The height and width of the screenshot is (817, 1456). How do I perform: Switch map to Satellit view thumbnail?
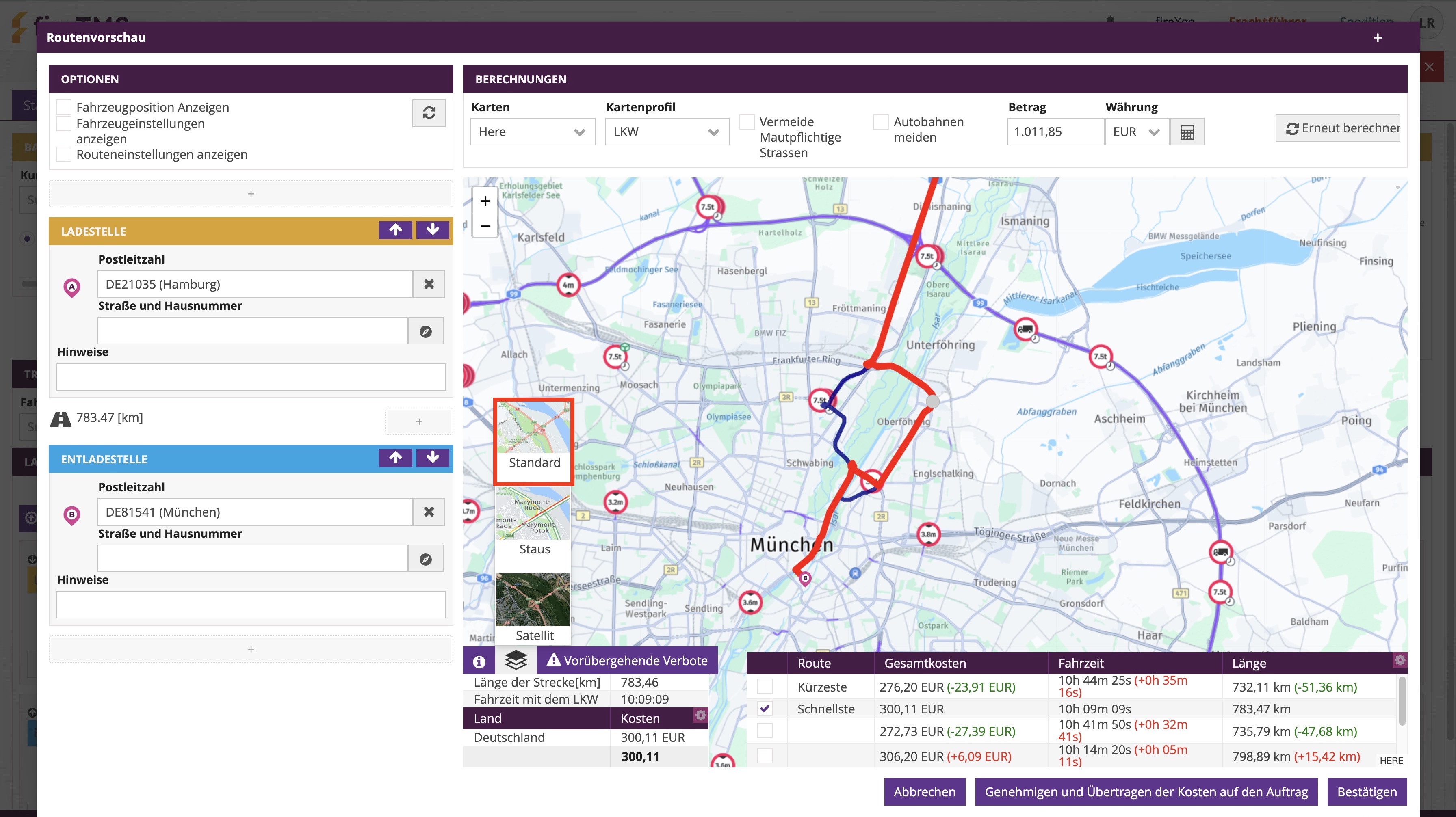coord(533,607)
